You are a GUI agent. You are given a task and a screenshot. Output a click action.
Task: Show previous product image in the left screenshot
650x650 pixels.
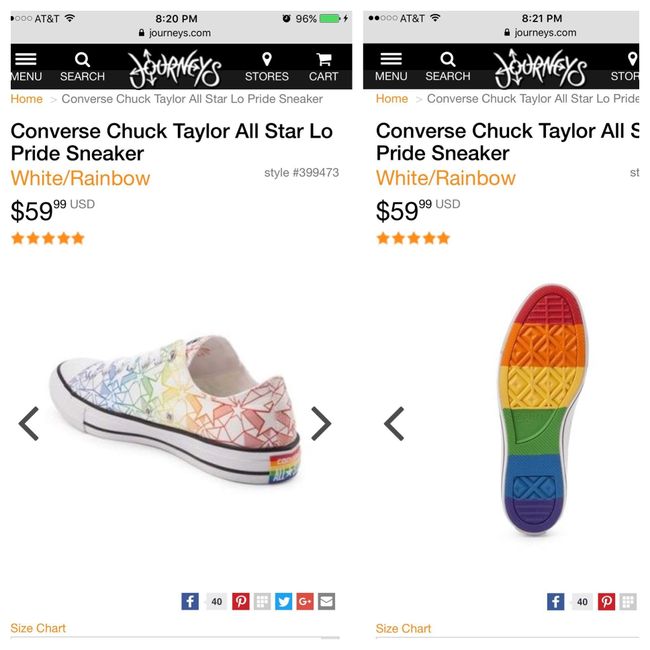click(29, 424)
